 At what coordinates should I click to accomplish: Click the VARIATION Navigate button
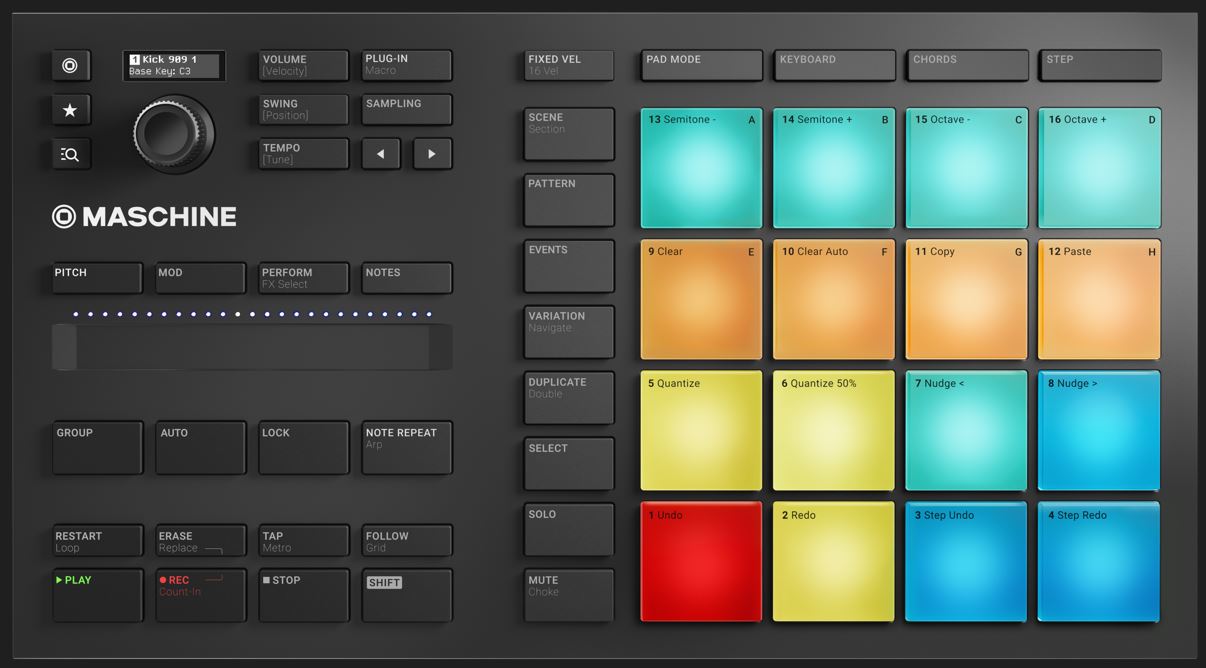[x=569, y=332]
